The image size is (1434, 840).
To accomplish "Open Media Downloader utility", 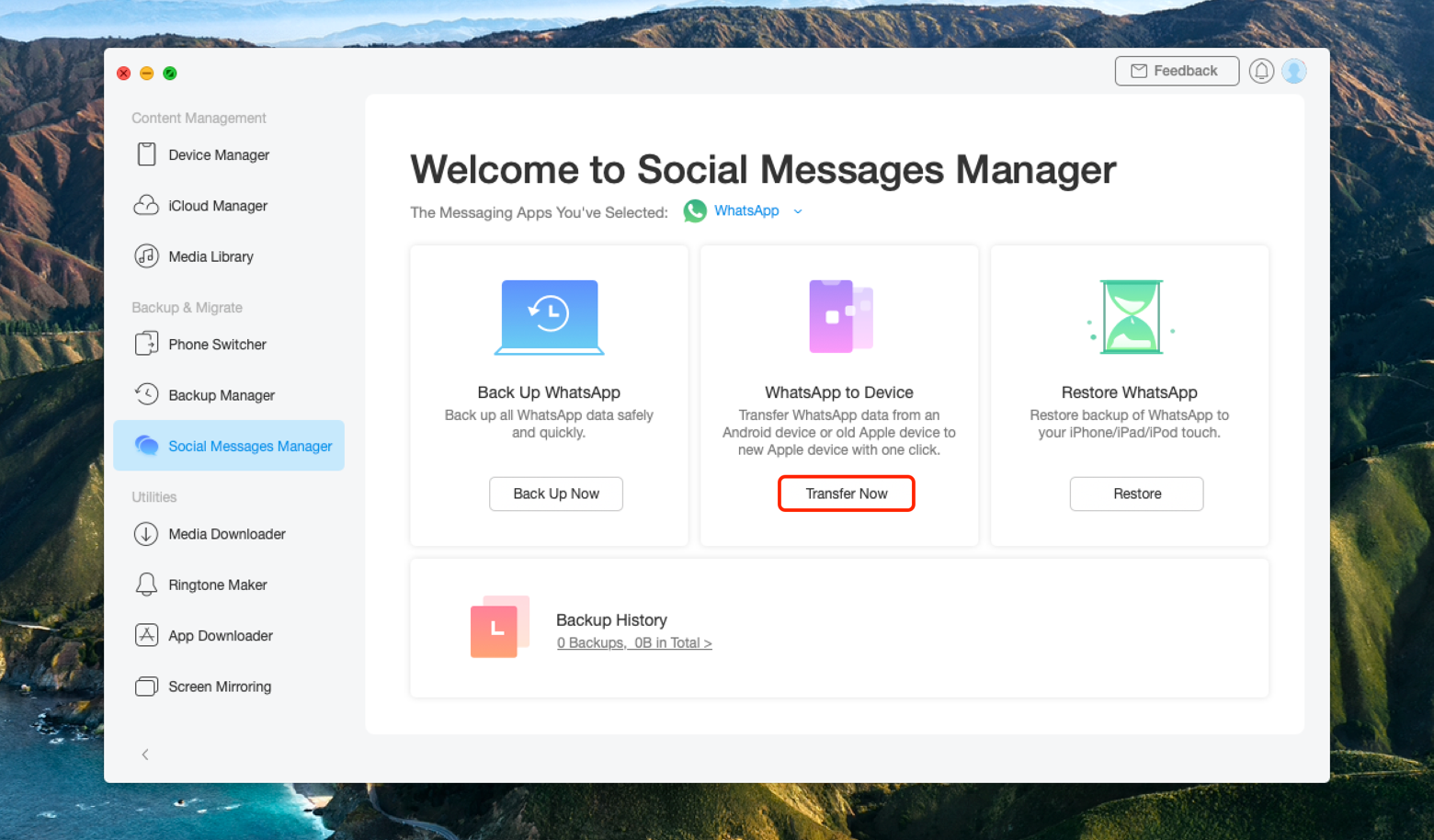I will point(229,534).
